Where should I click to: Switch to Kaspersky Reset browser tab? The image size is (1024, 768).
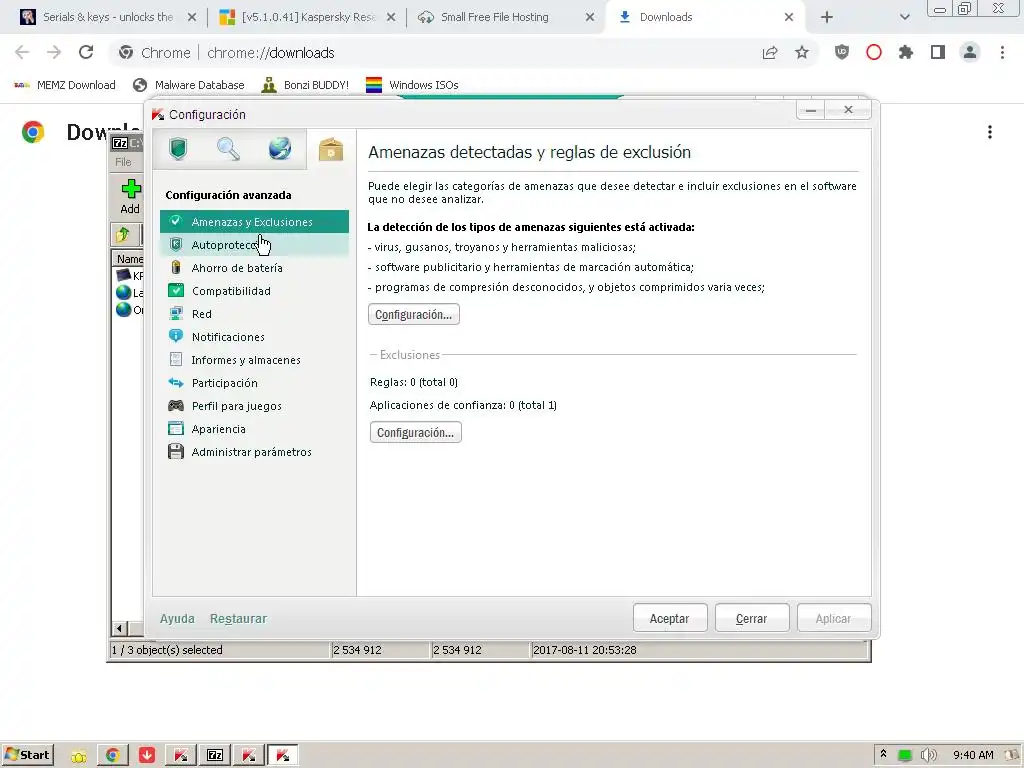pos(307,17)
